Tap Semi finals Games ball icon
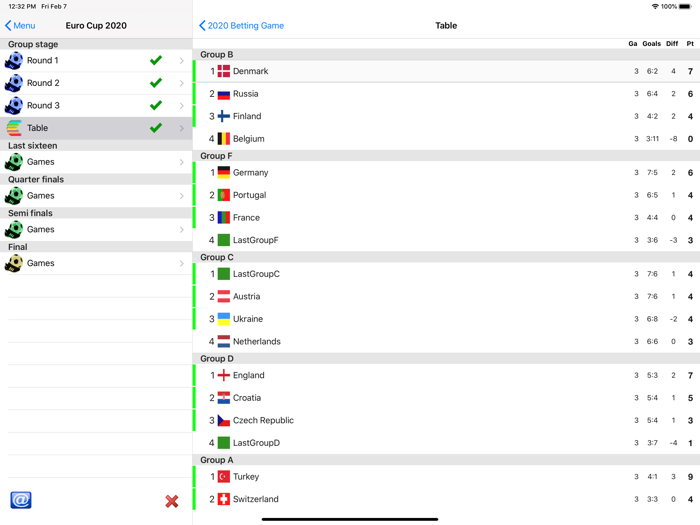 pos(14,229)
